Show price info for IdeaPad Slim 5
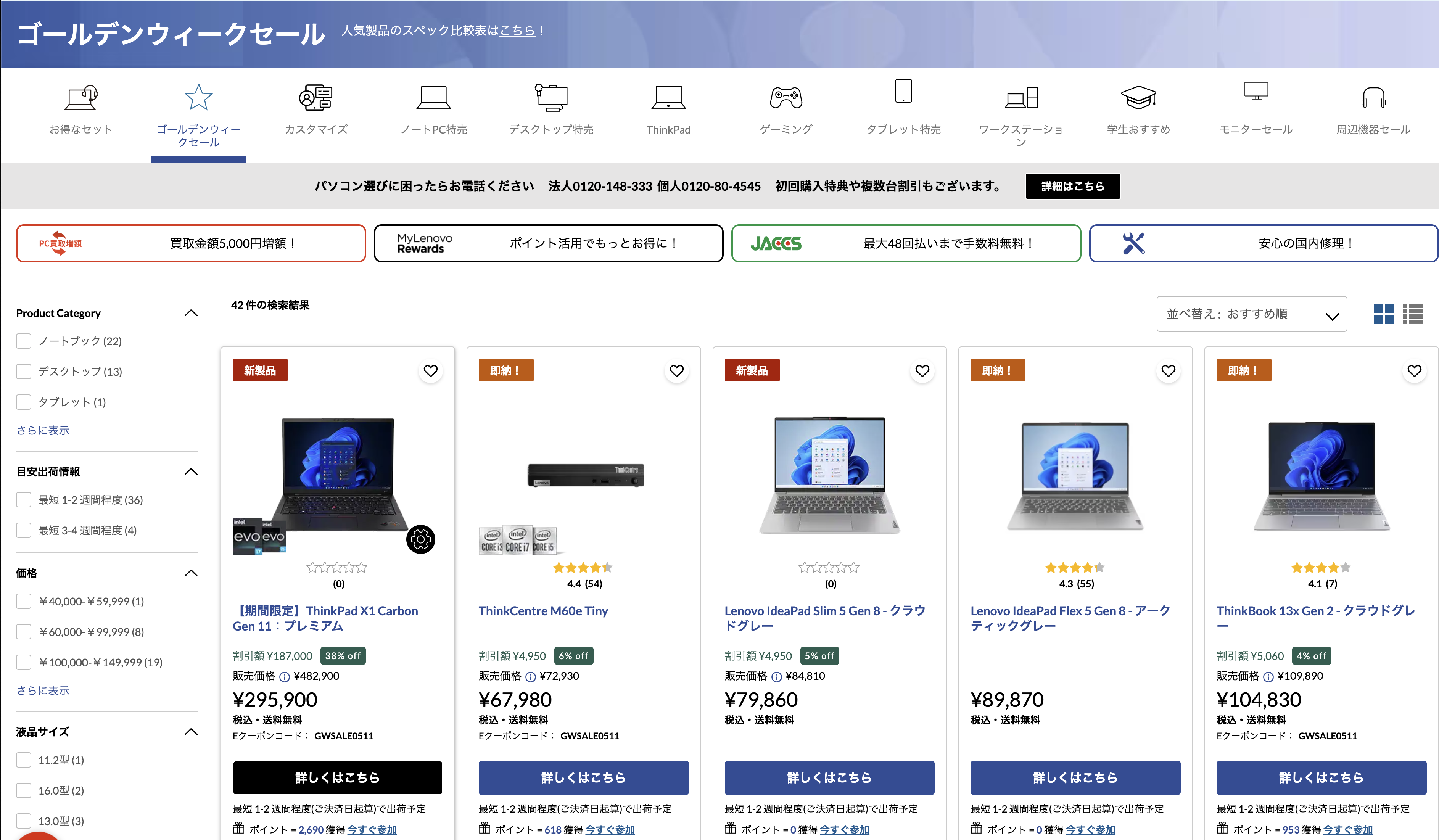Viewport: 1439px width, 840px height. [777, 677]
